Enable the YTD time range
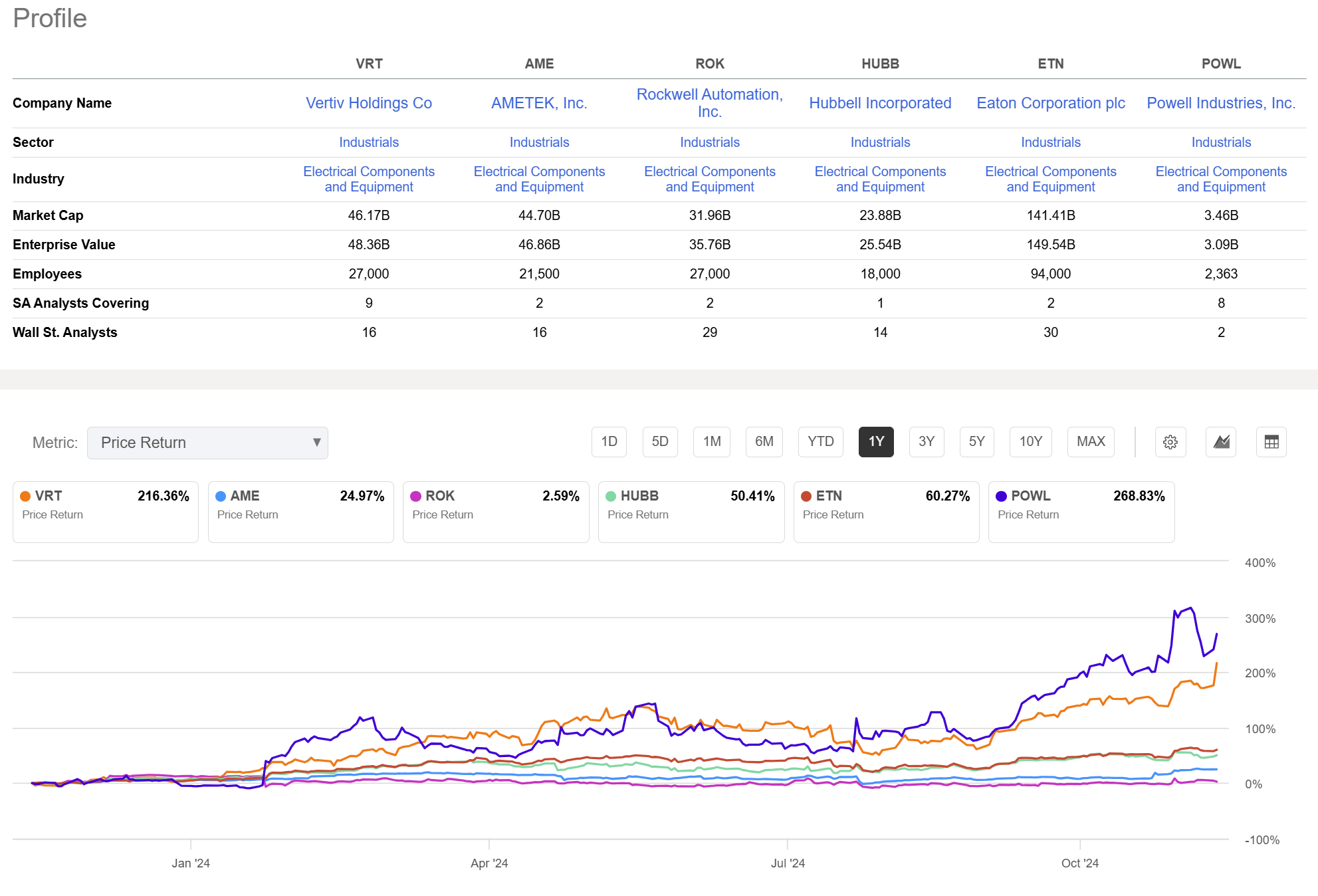The image size is (1318, 896). pyautogui.click(x=821, y=441)
